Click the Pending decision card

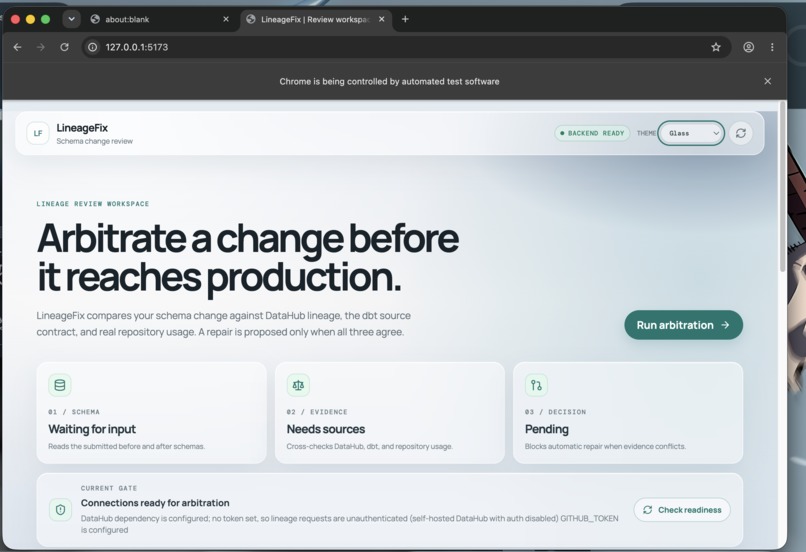(628, 413)
